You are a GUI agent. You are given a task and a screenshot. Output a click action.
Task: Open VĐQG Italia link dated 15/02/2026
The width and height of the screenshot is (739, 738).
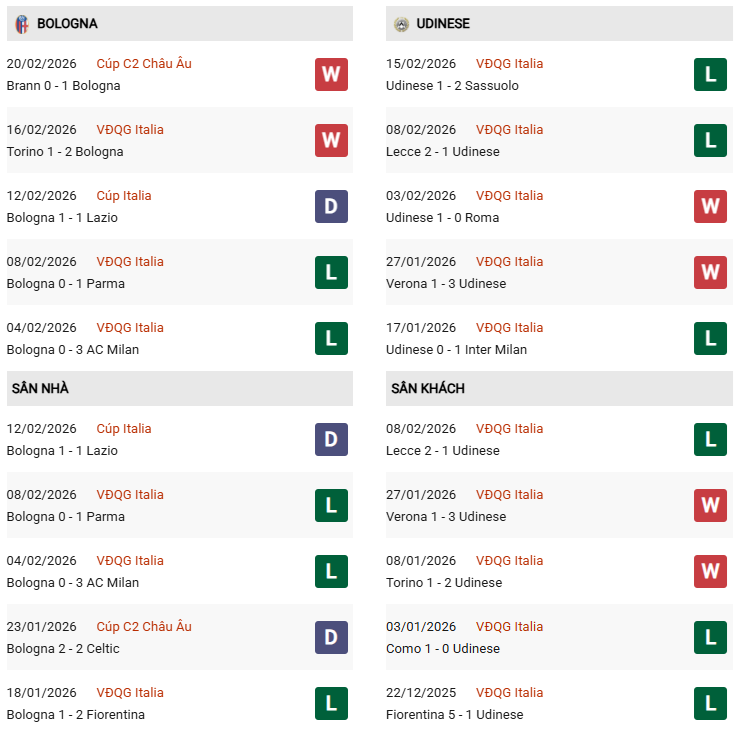pos(509,64)
